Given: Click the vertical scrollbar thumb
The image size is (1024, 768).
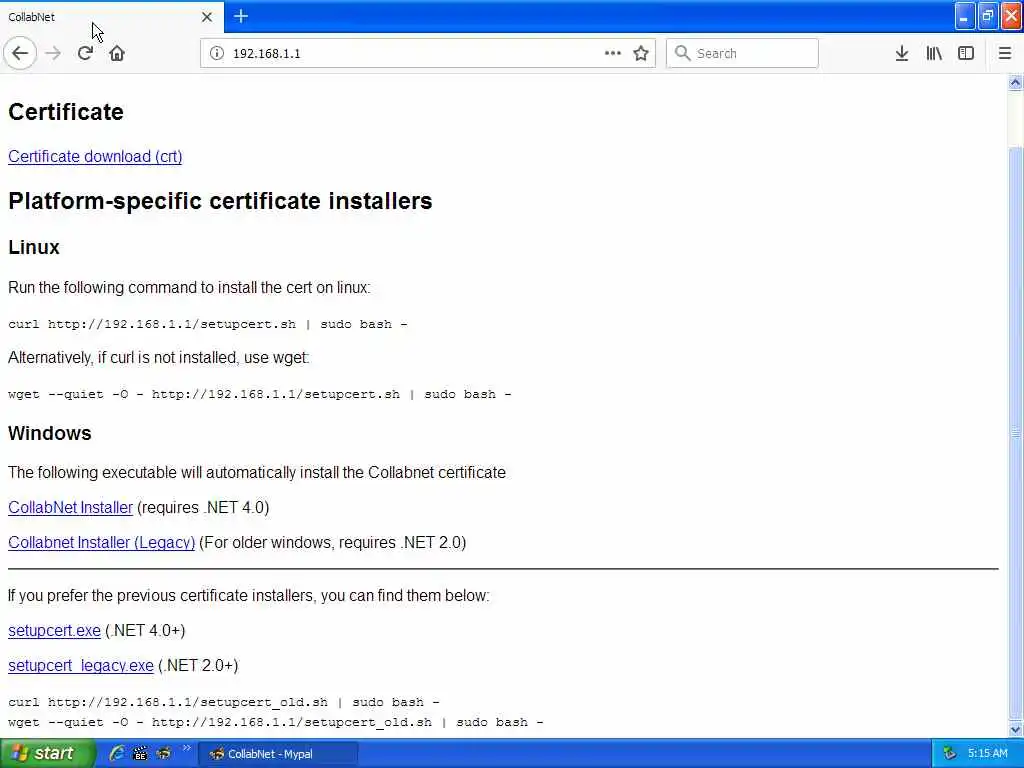Looking at the screenshot, I should [1016, 431].
